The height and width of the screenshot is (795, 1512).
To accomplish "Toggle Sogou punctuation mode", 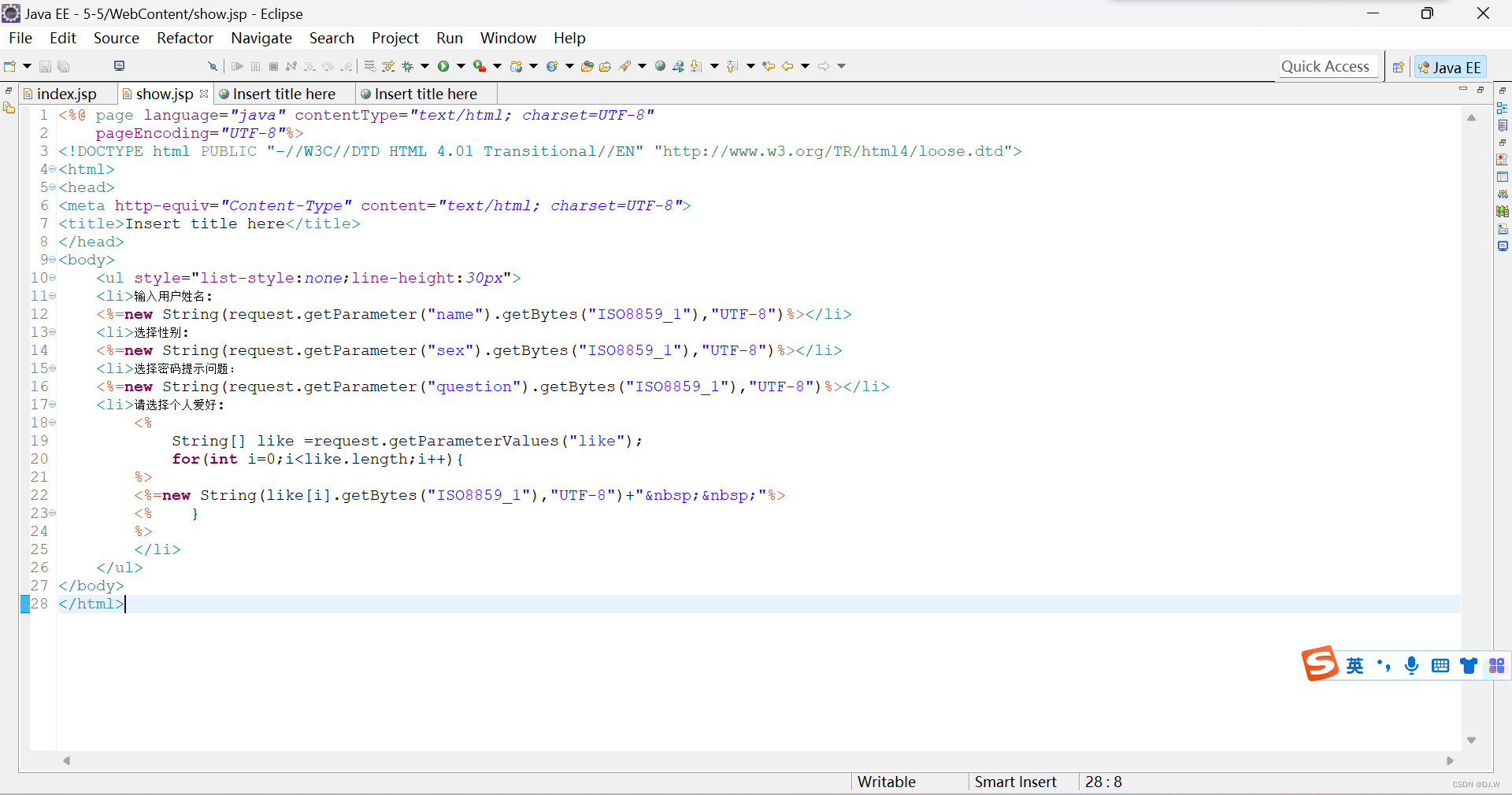I will (1384, 666).
